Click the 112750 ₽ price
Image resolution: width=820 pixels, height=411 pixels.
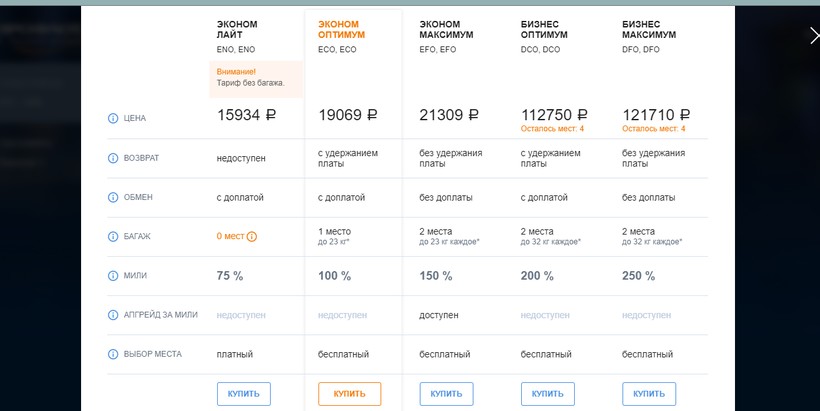[554, 115]
